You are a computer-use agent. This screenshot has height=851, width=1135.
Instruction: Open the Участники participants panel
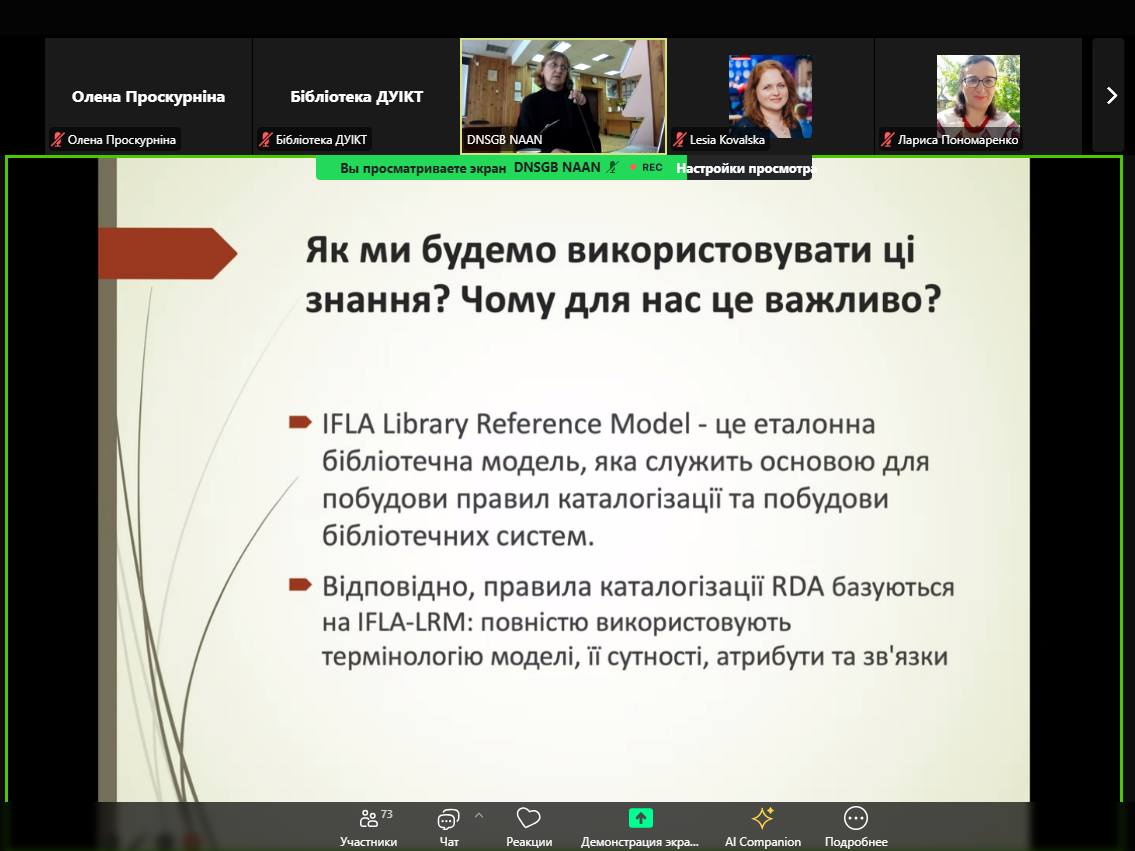(x=369, y=827)
